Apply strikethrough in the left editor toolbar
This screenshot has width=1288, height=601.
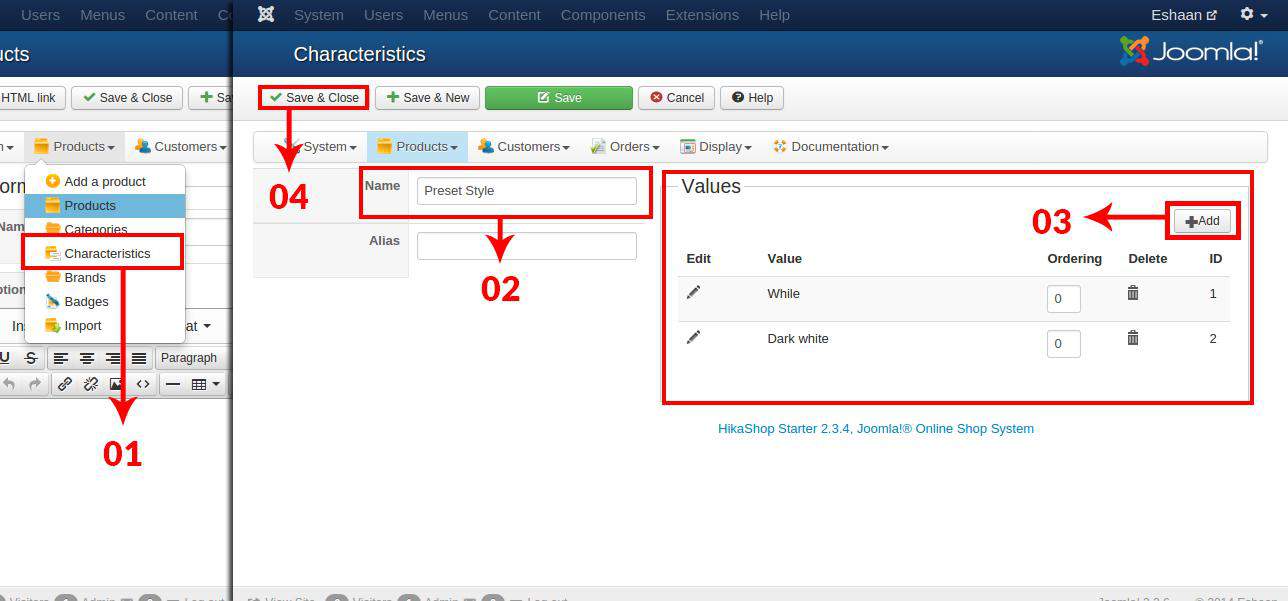pyautogui.click(x=31, y=358)
